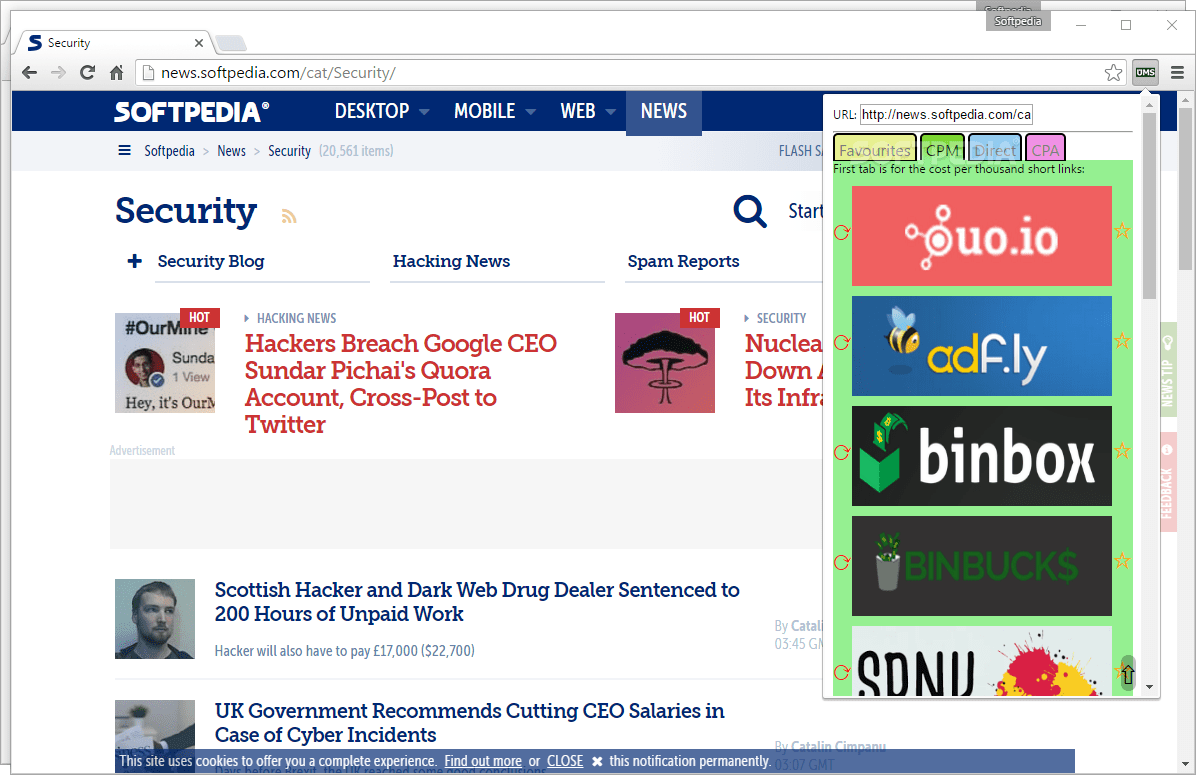The height and width of the screenshot is (775, 1196).
Task: Click the Security breadcrumb link
Action: click(x=289, y=151)
